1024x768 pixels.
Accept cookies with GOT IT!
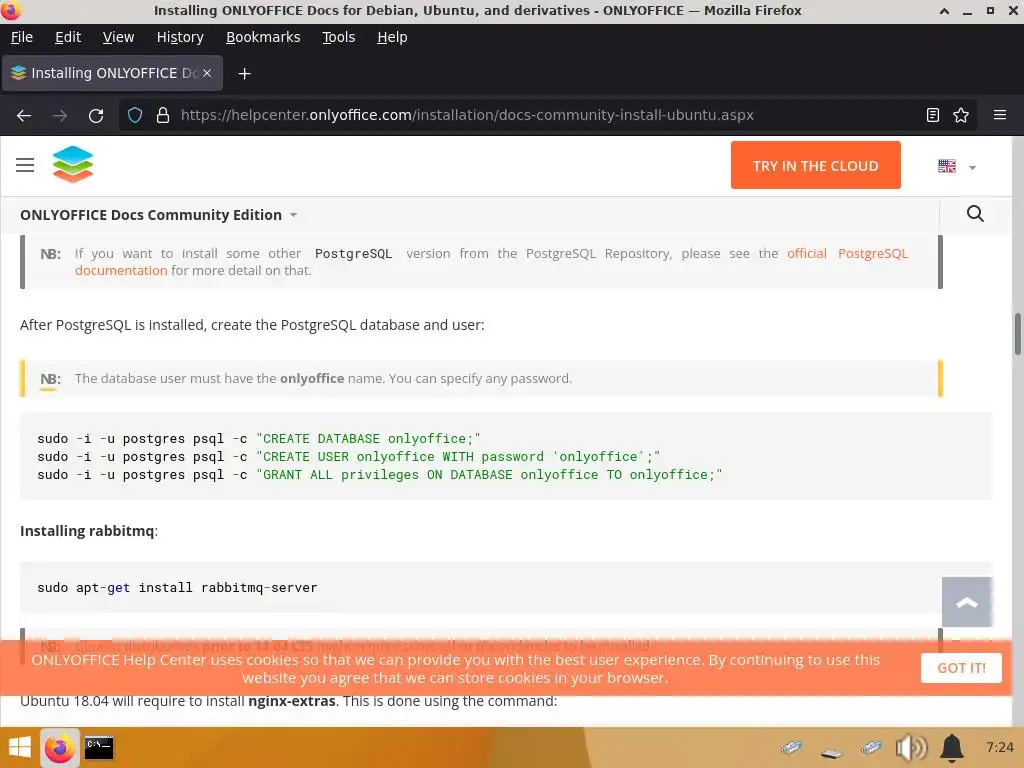tap(961, 668)
